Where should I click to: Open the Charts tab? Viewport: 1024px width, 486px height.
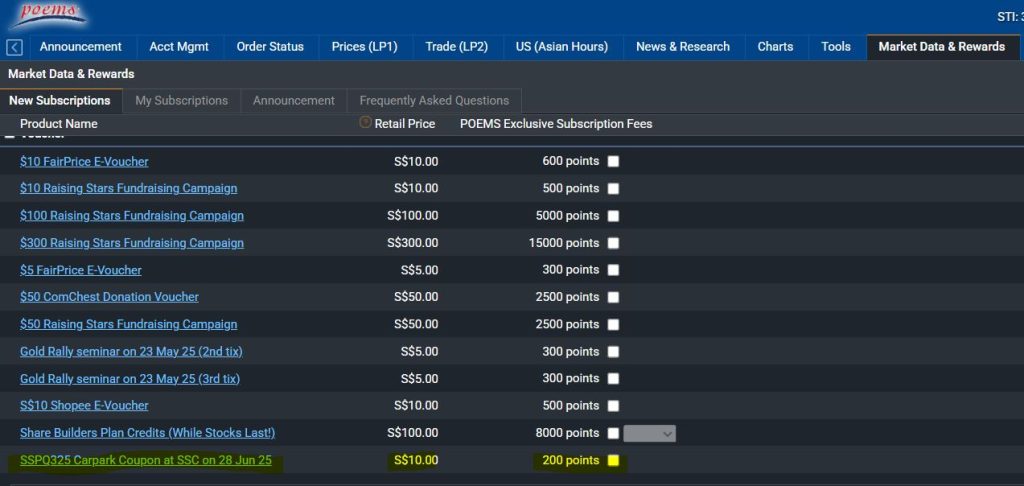point(775,47)
